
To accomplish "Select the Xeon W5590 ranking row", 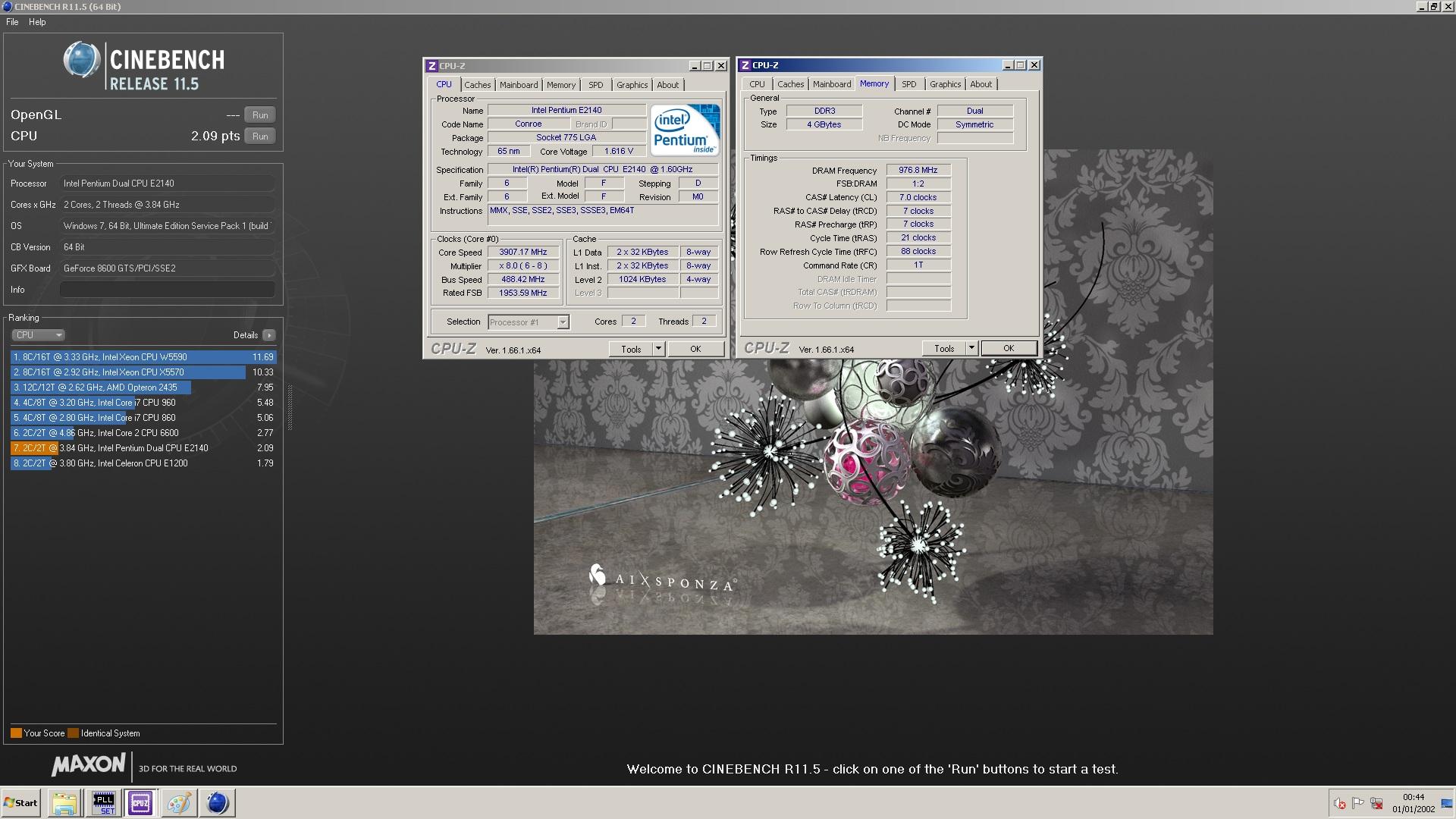I will (143, 357).
